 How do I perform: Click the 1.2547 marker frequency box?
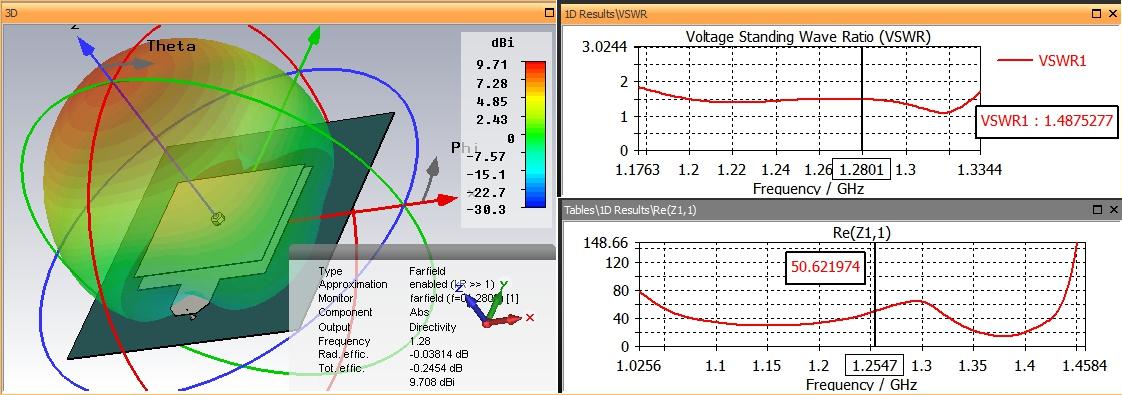(874, 366)
